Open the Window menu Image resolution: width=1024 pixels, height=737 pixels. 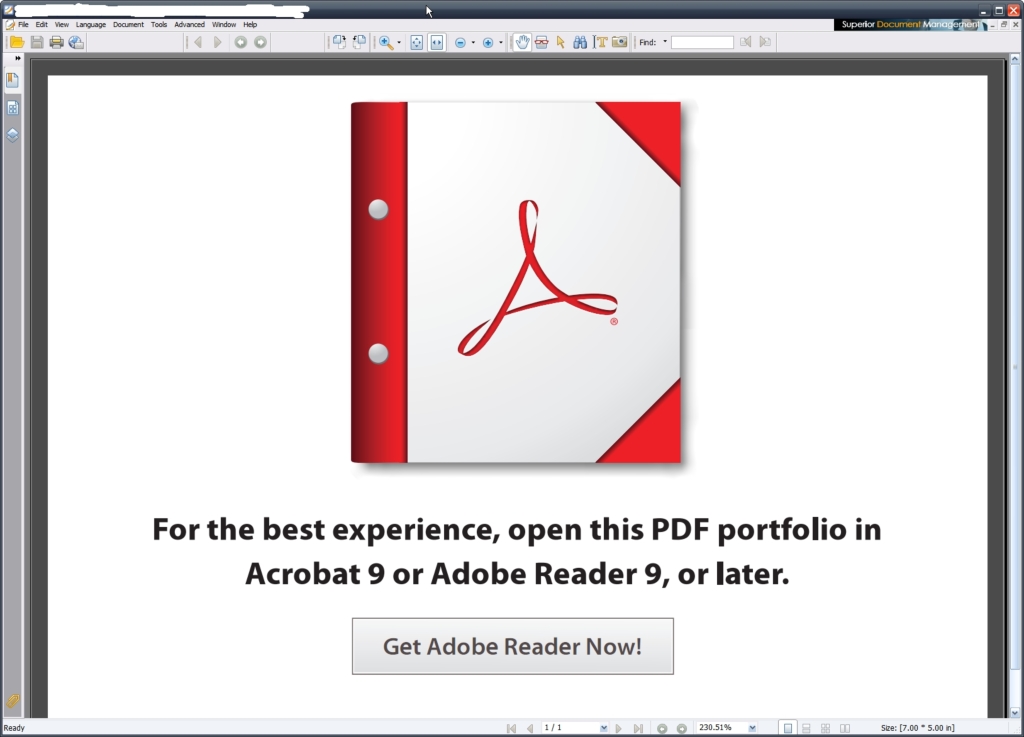pos(224,25)
